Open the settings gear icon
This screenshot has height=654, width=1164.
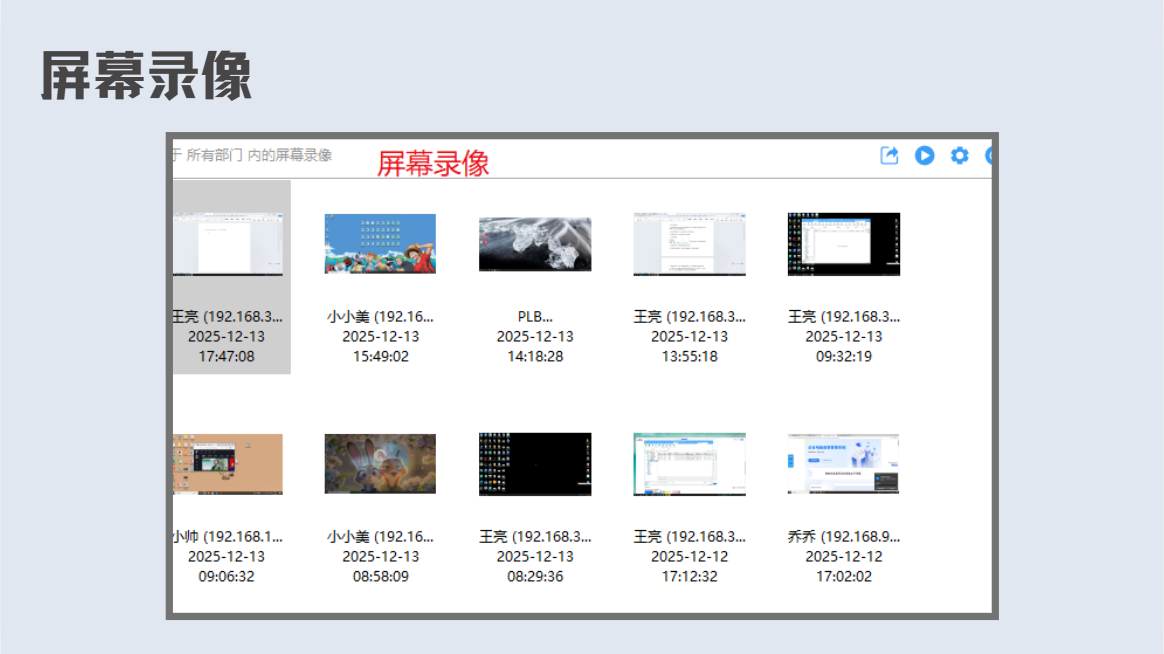[x=959, y=155]
